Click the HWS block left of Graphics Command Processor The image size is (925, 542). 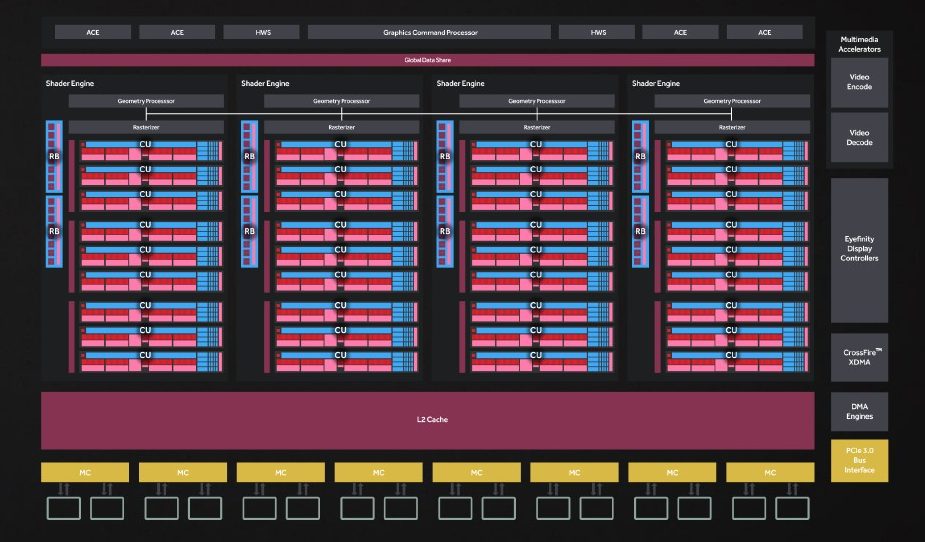click(262, 32)
